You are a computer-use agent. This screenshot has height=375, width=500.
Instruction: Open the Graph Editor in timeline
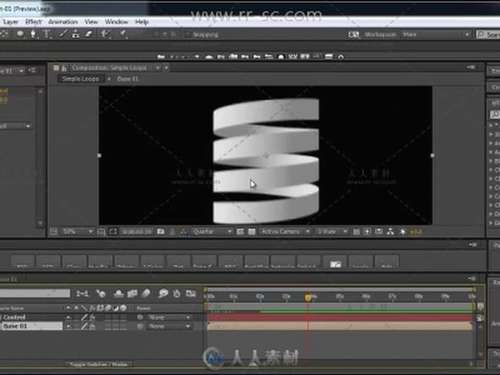[191, 293]
